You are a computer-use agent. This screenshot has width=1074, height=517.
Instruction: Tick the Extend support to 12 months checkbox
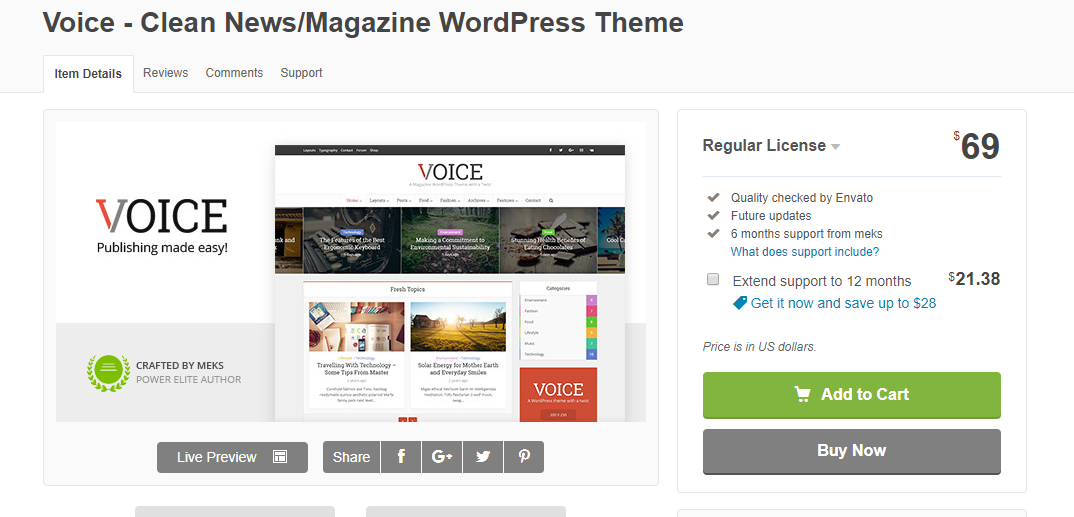pos(713,279)
